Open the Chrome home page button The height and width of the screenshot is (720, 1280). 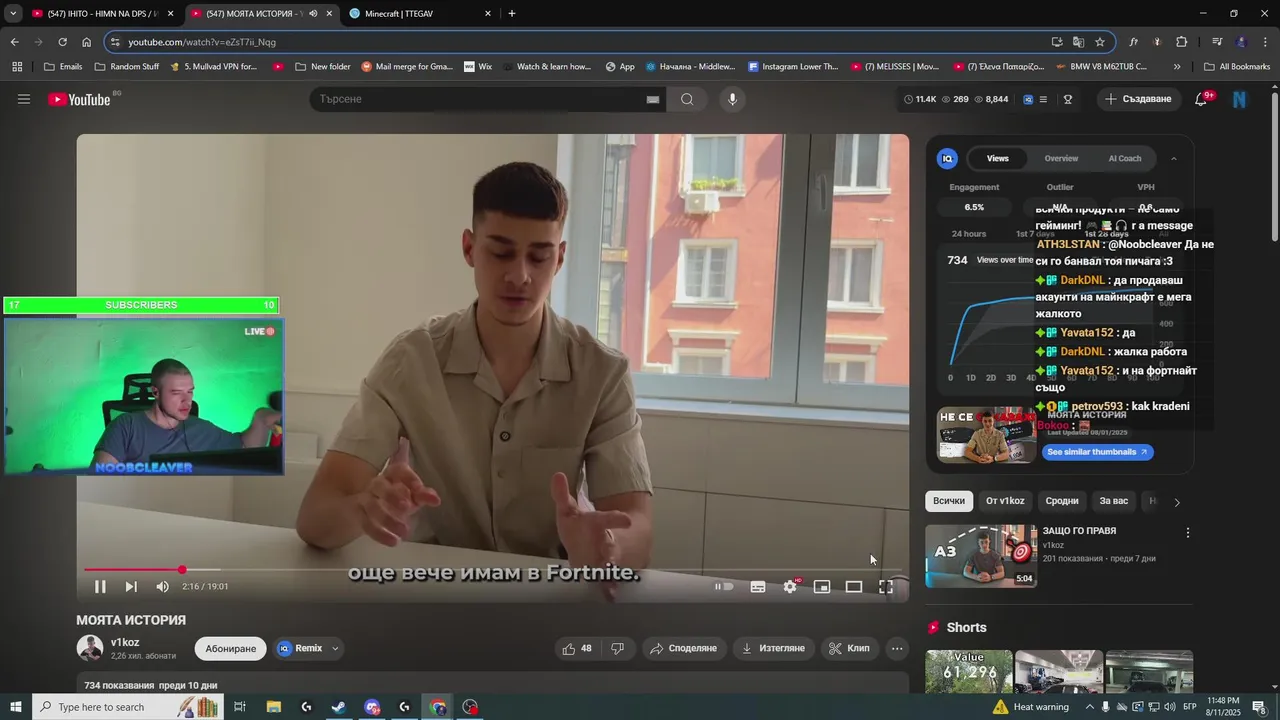tap(86, 42)
